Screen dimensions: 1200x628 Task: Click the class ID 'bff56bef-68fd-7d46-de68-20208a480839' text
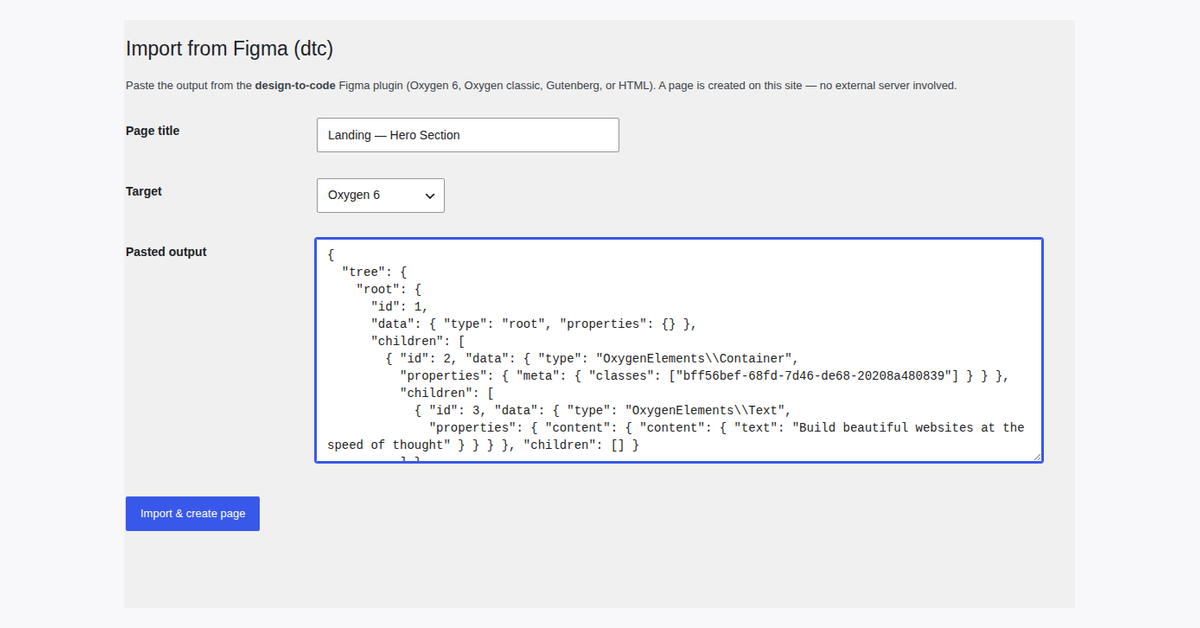(x=816, y=375)
